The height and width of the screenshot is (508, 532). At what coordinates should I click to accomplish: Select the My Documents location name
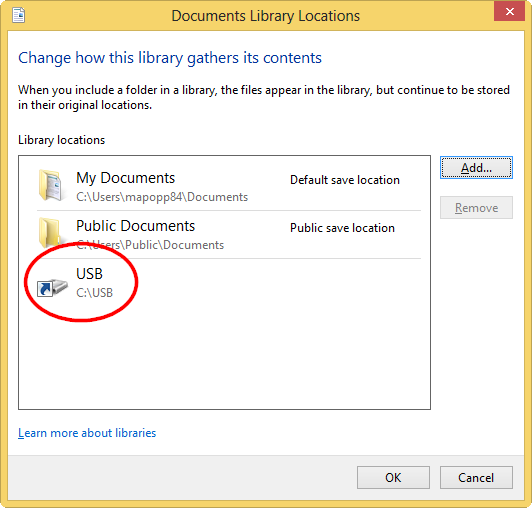(126, 178)
